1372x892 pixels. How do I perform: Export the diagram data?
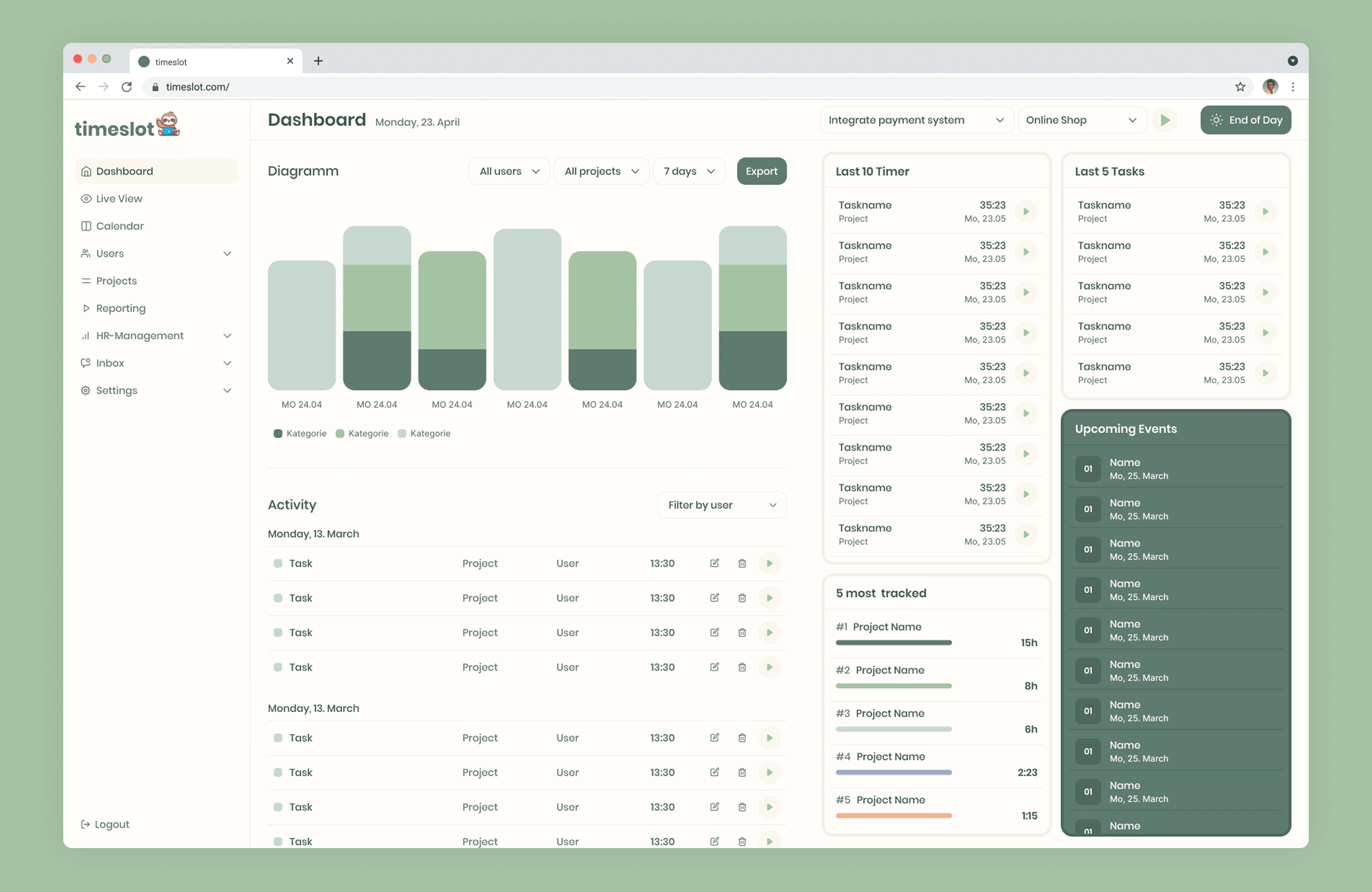tap(761, 170)
